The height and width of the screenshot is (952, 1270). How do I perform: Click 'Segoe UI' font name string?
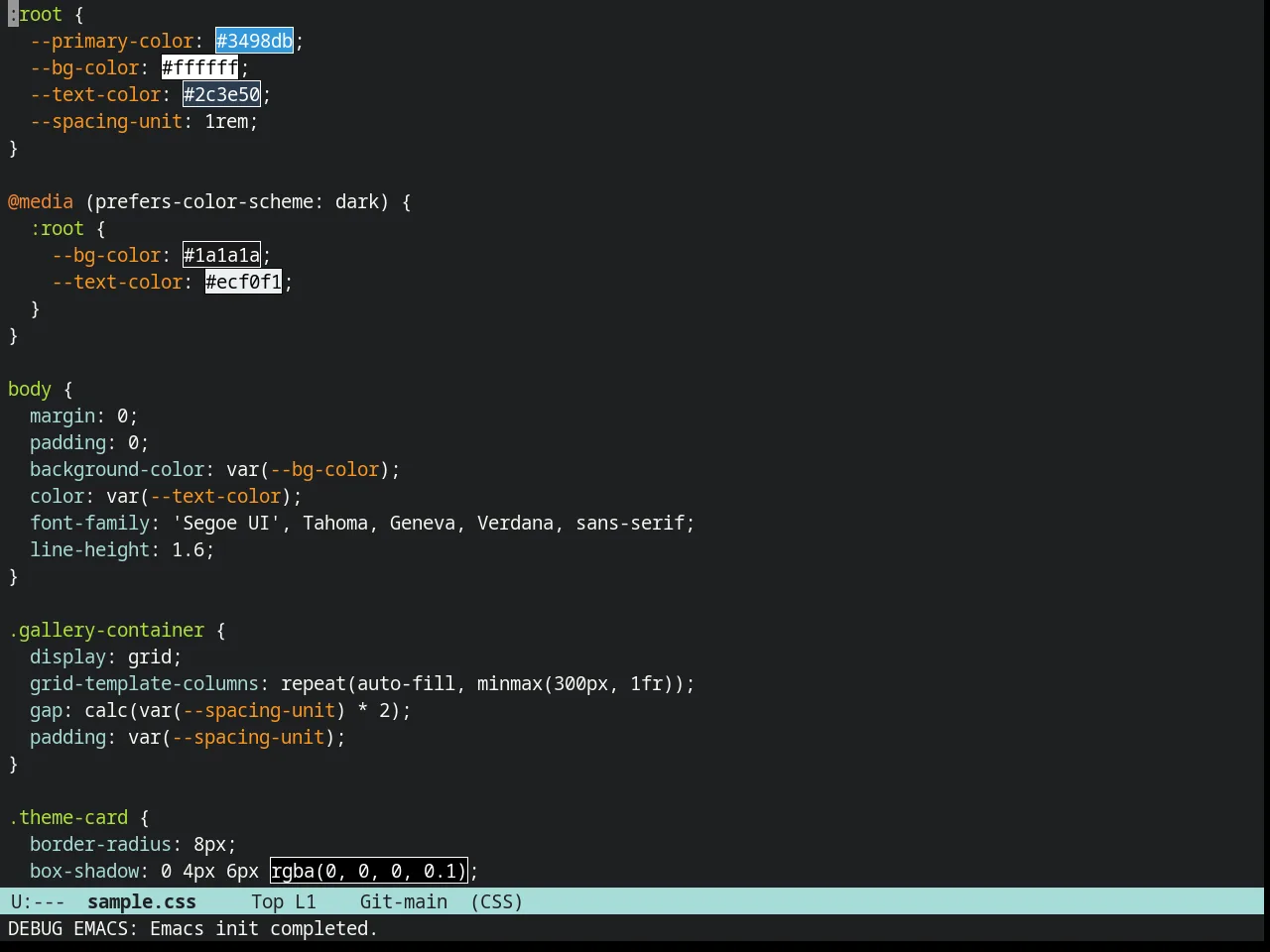pos(226,523)
